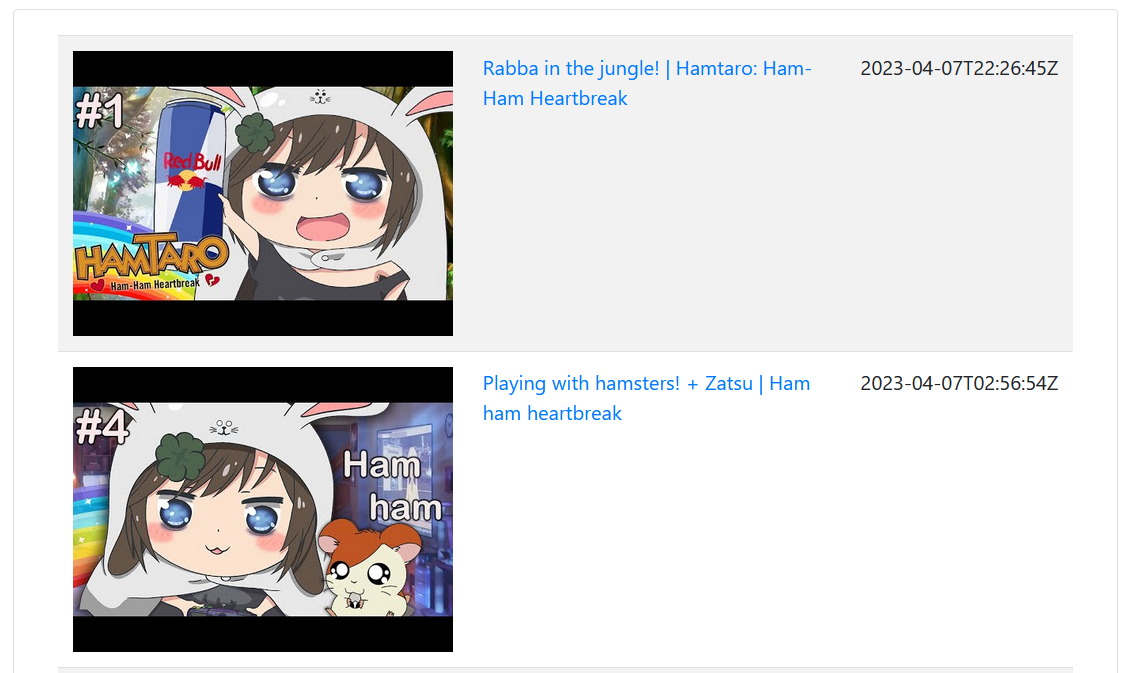
Task: Click the #1 Hamtaro video thumbnail
Action: tap(263, 193)
